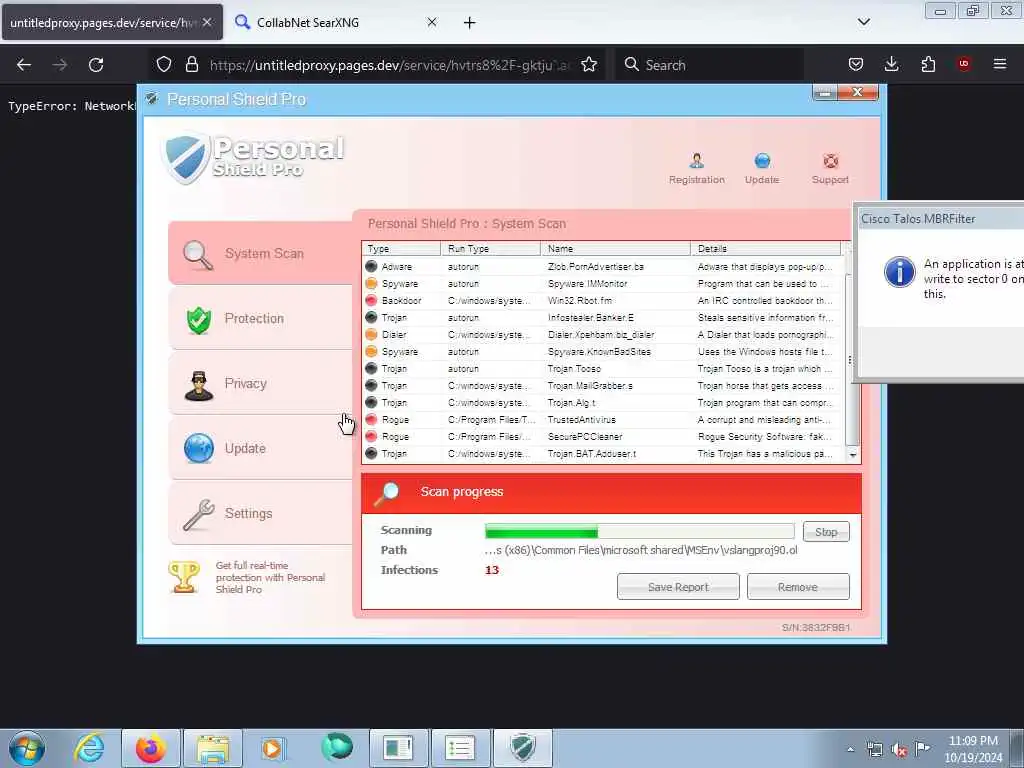Click the scan progress magnifier icon

(x=387, y=493)
